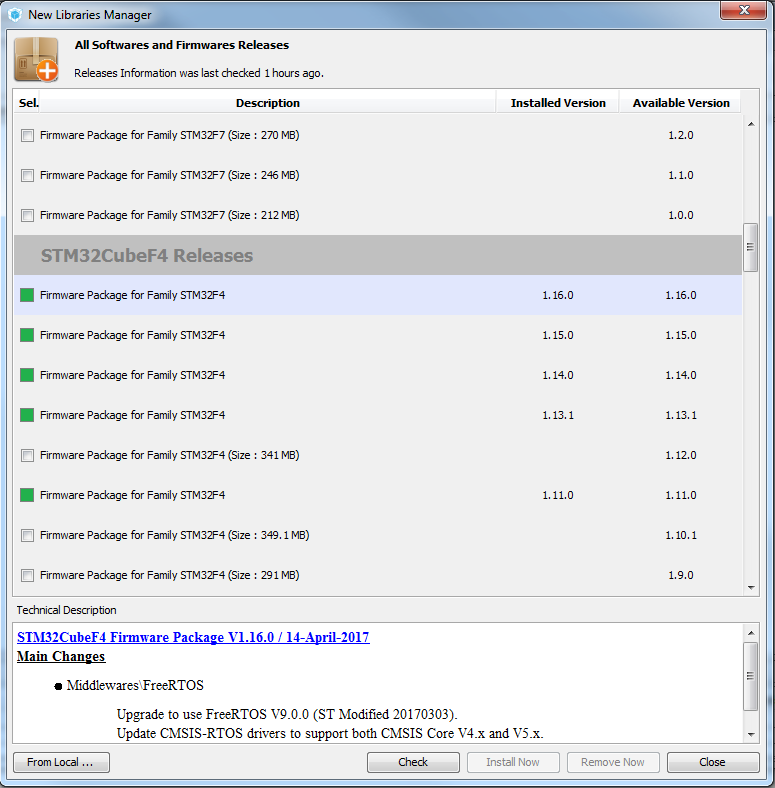Click installed version 1.14.0 cell
This screenshot has height=788, width=775.
click(557, 375)
